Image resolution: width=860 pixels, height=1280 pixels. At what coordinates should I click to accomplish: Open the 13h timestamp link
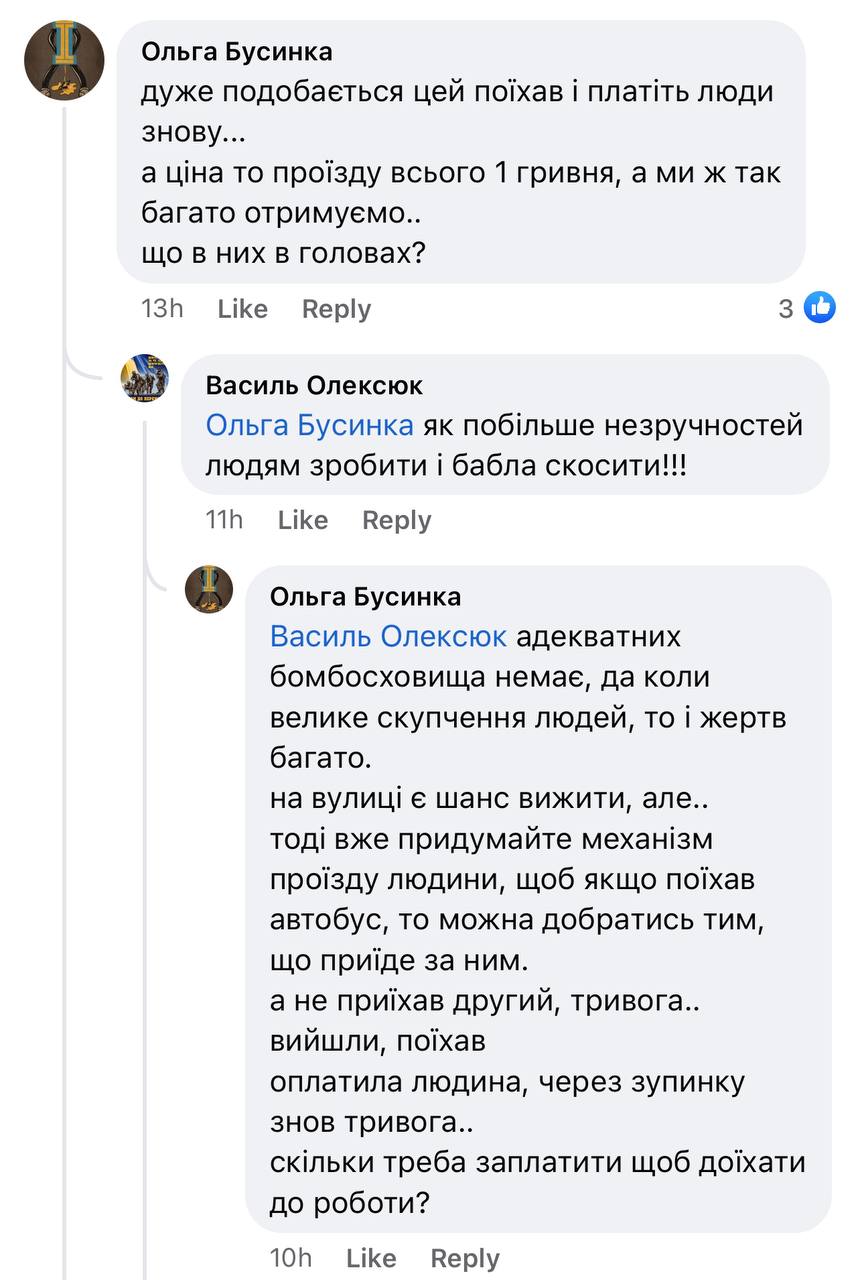tap(162, 309)
